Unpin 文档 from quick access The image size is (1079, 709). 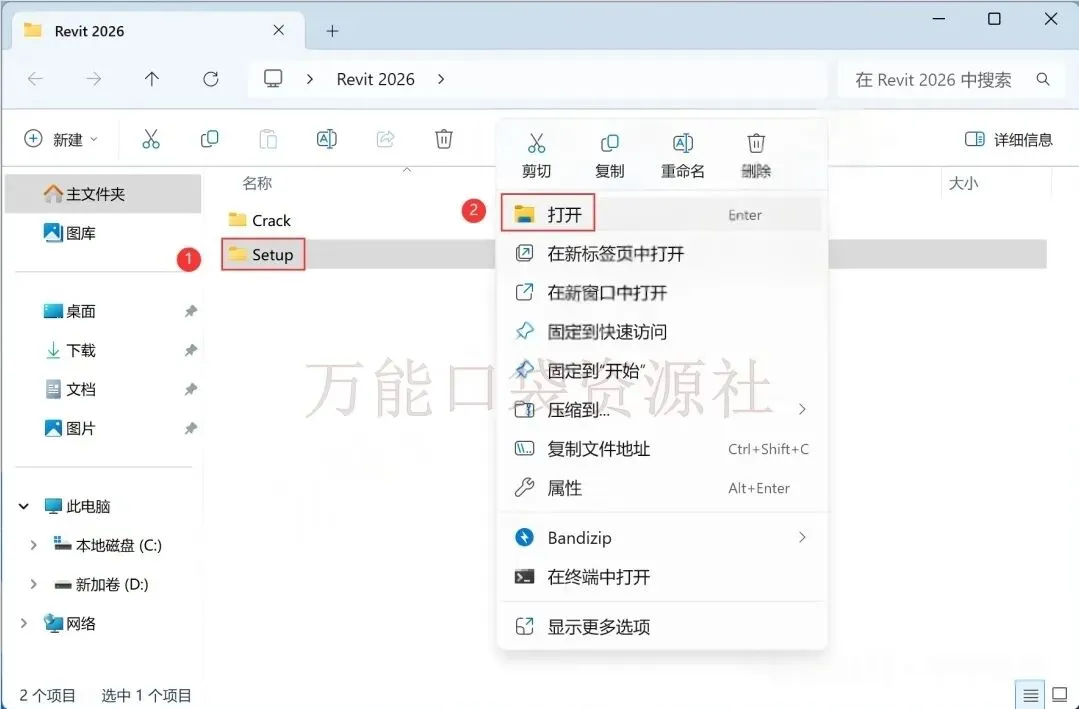pos(191,390)
